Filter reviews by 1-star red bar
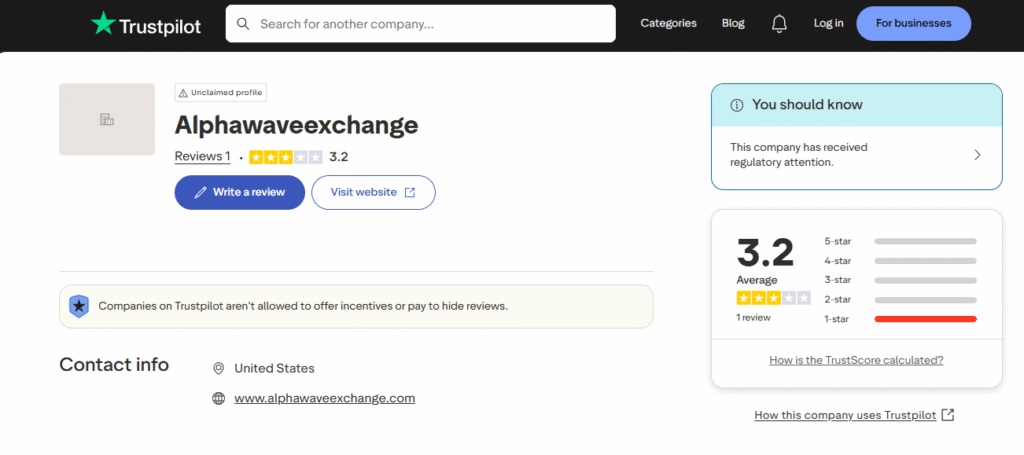This screenshot has width=1024, height=455. click(x=925, y=319)
